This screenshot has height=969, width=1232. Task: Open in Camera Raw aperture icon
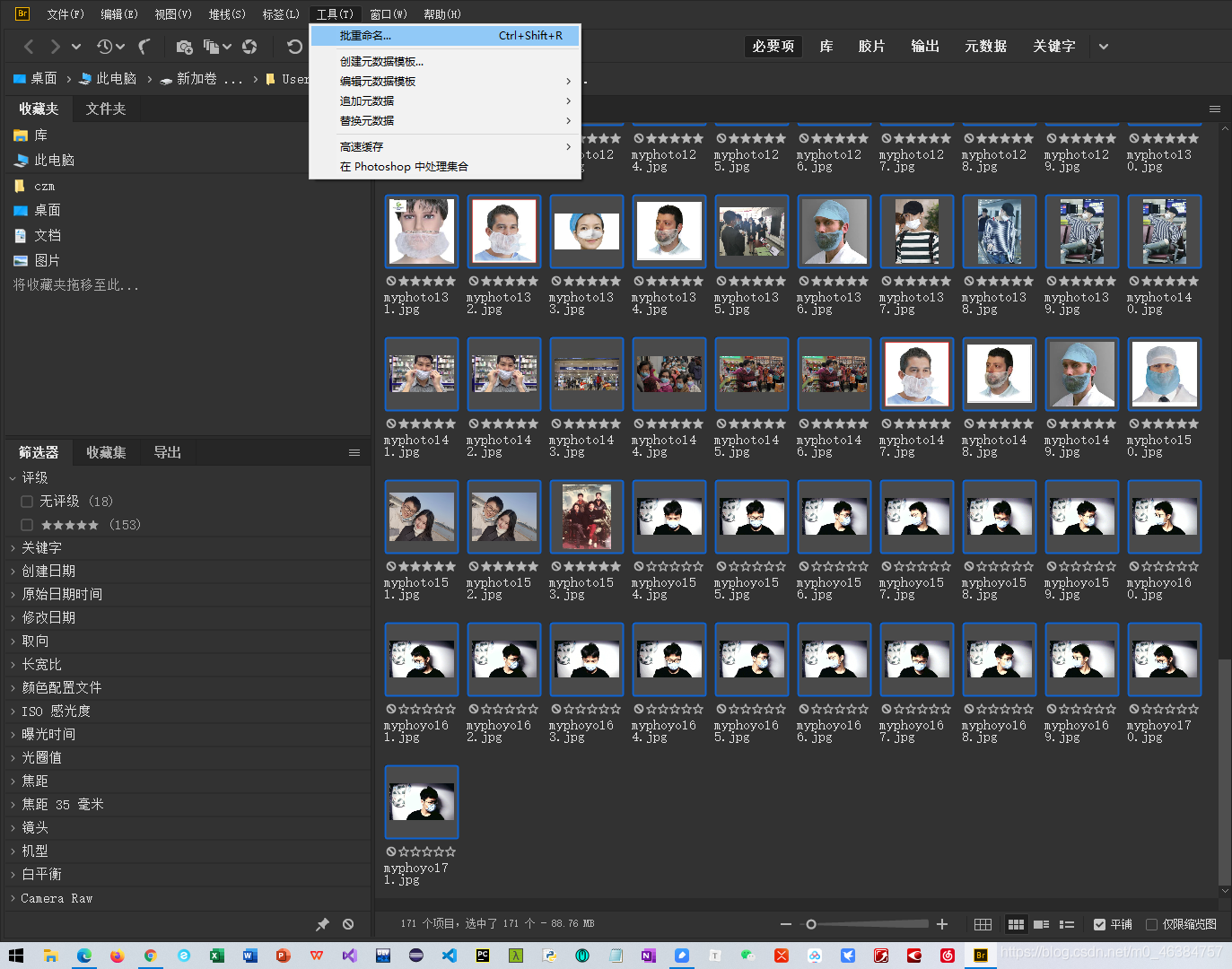tap(249, 47)
